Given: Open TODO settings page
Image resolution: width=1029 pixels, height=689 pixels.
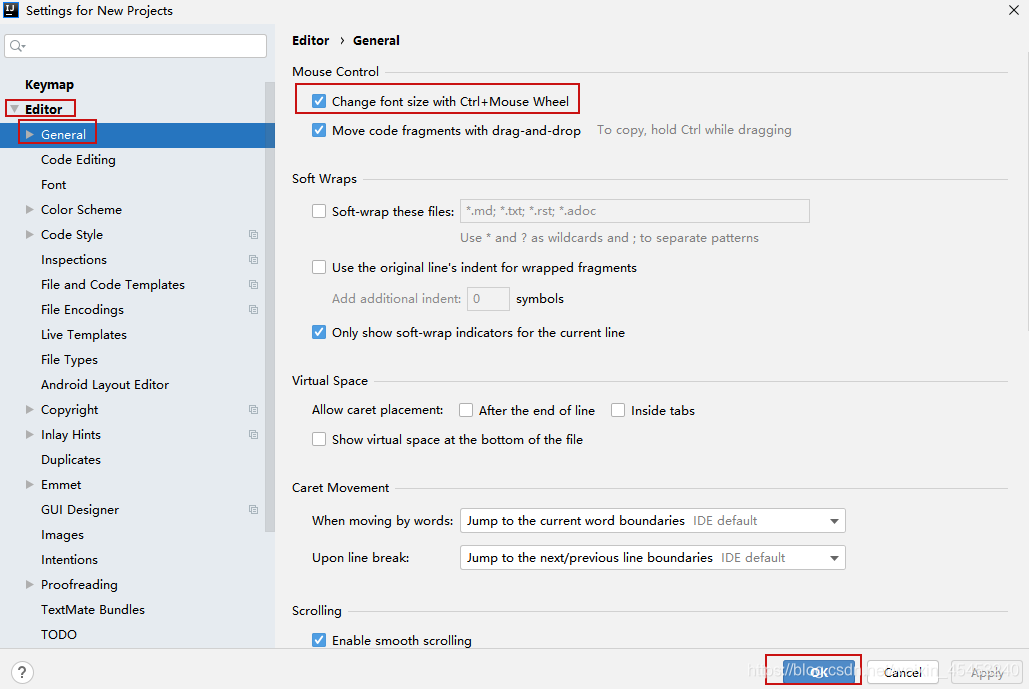Looking at the screenshot, I should (58, 635).
